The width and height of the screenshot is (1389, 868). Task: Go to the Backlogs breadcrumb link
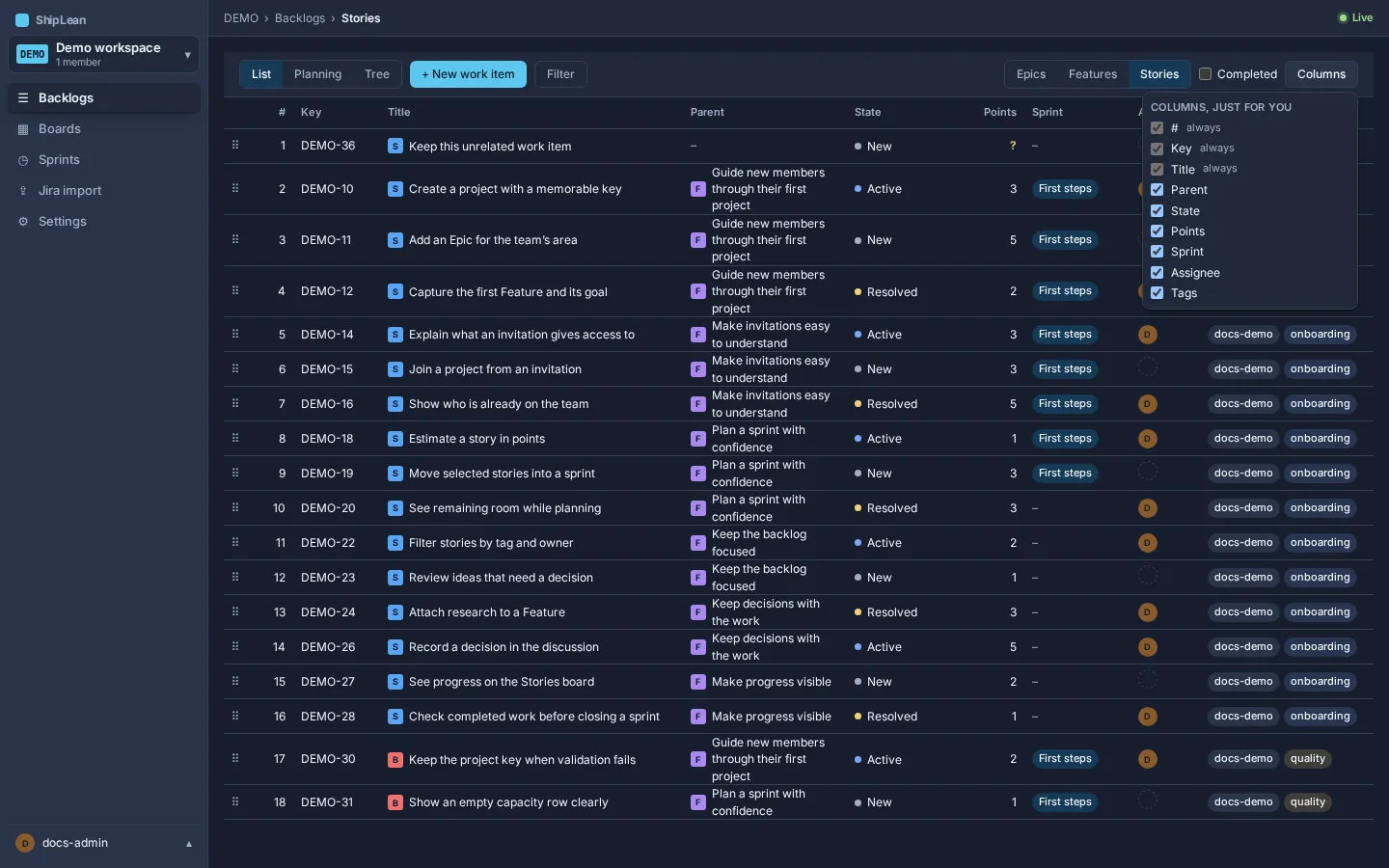point(300,18)
